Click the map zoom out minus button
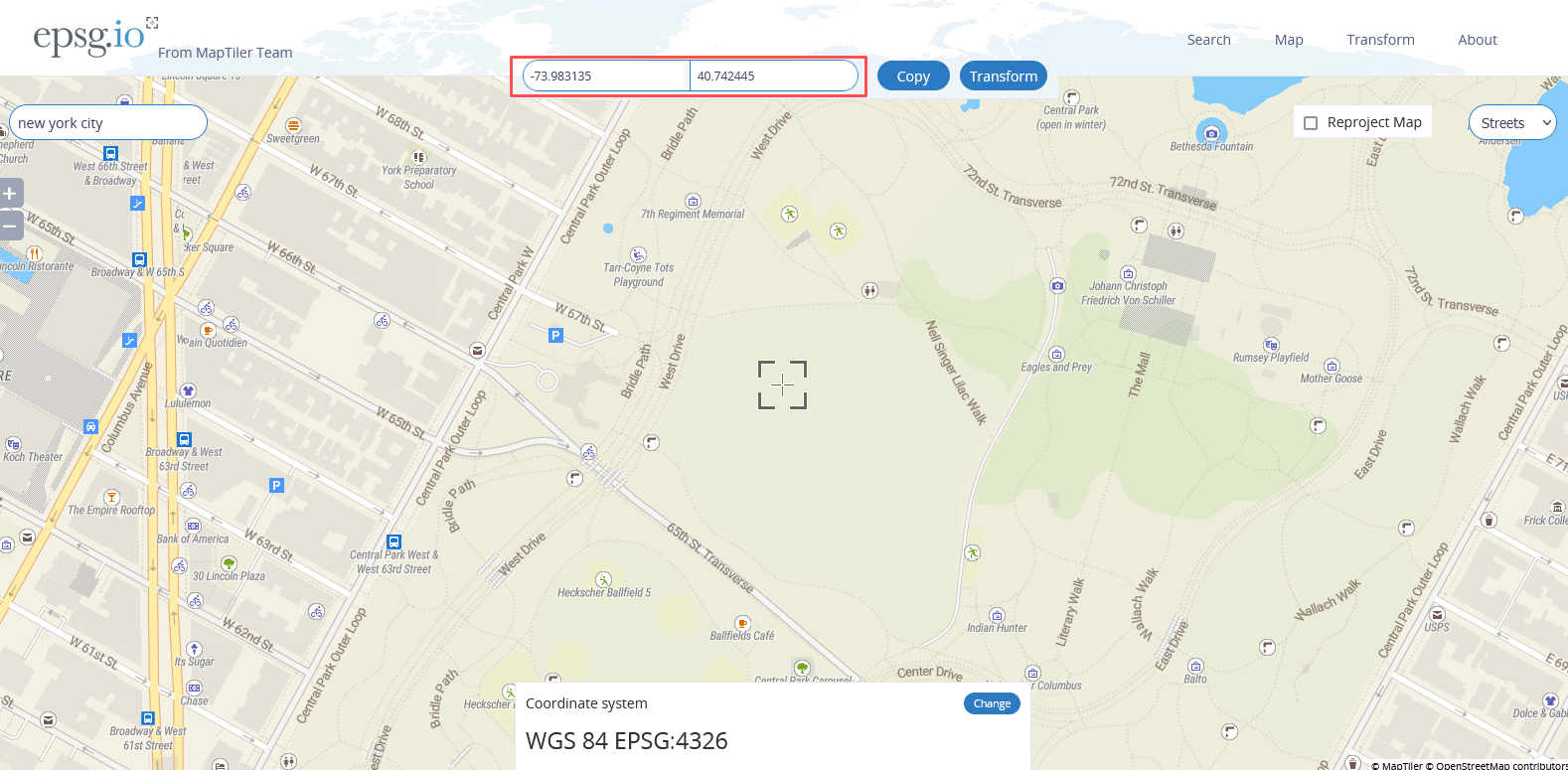 point(10,226)
